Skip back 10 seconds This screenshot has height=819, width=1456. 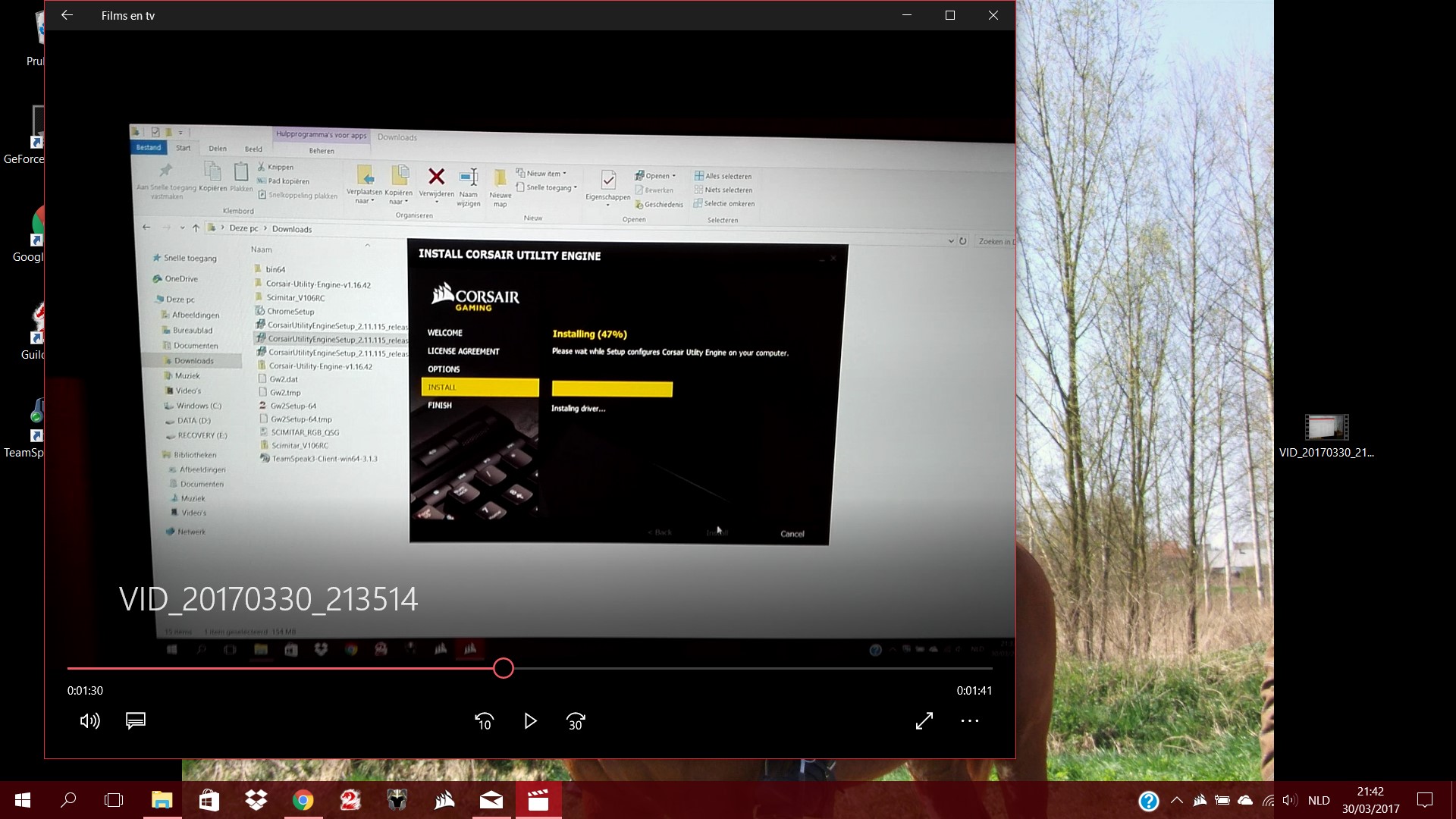[484, 721]
